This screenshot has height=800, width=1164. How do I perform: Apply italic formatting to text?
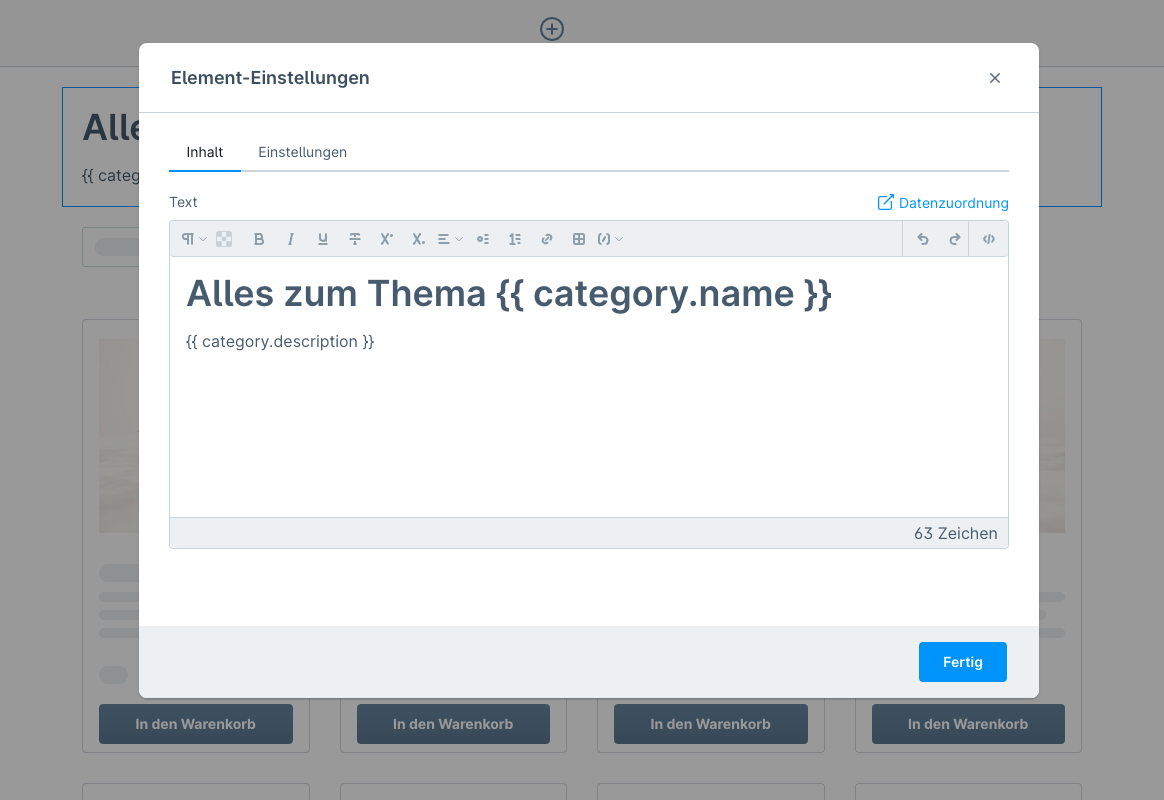[x=291, y=239]
